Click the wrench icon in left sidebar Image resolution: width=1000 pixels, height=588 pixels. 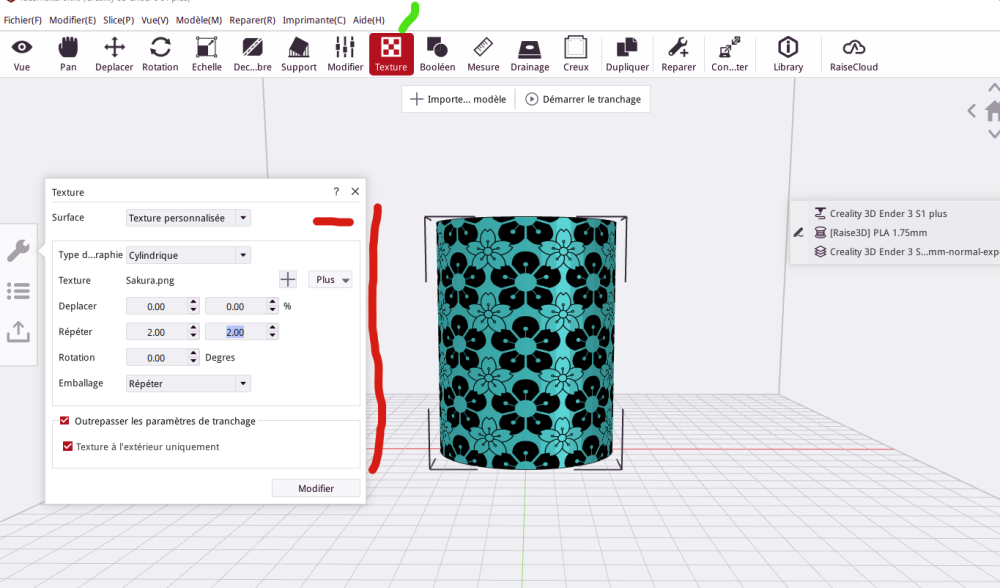pyautogui.click(x=18, y=251)
